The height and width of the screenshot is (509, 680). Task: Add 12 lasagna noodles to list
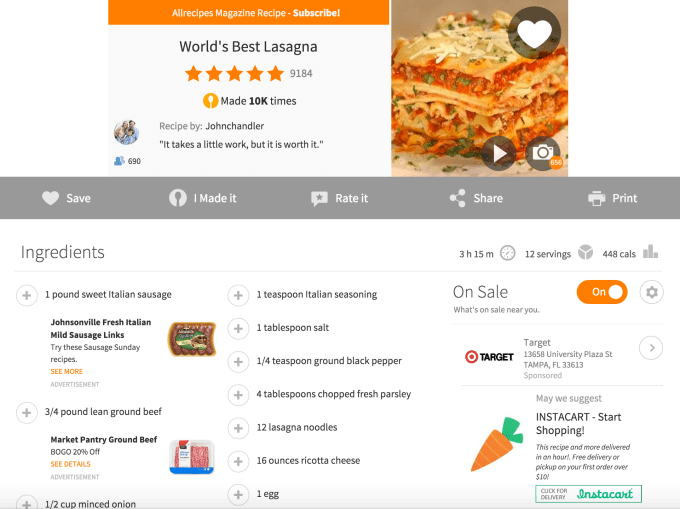click(238, 428)
